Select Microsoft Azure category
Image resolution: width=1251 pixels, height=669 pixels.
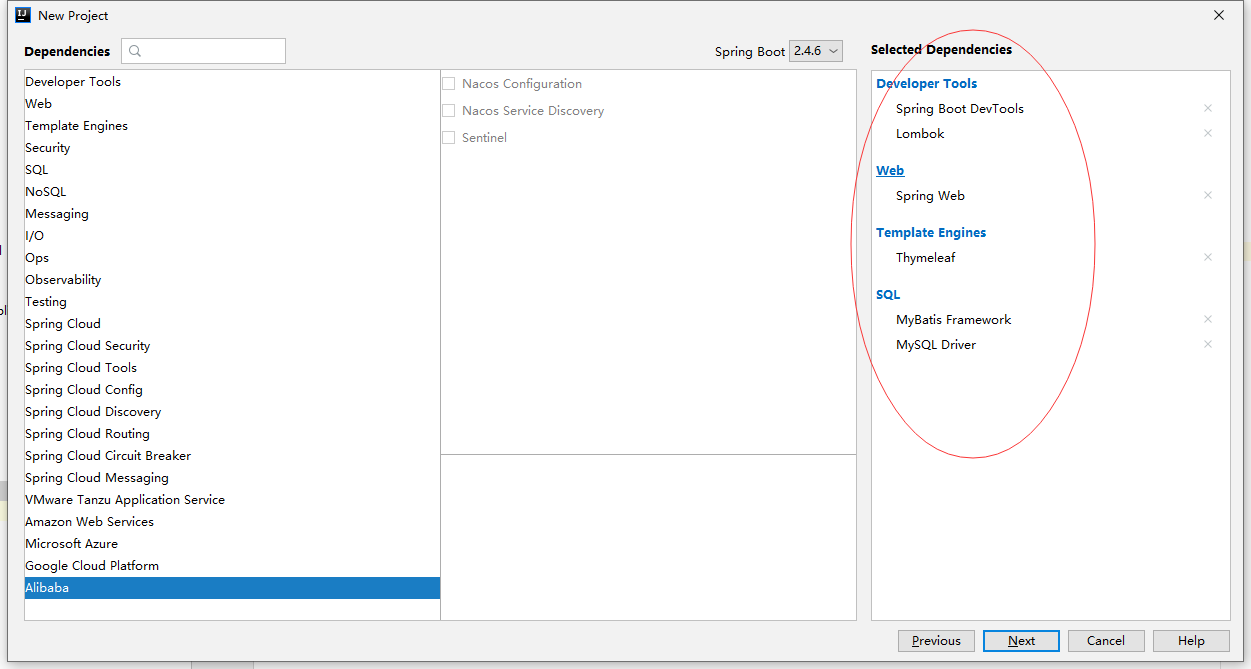pyautogui.click(x=232, y=544)
